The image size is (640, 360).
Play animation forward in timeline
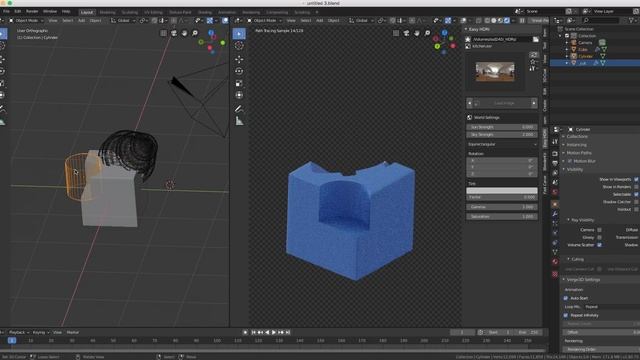pos(274,332)
